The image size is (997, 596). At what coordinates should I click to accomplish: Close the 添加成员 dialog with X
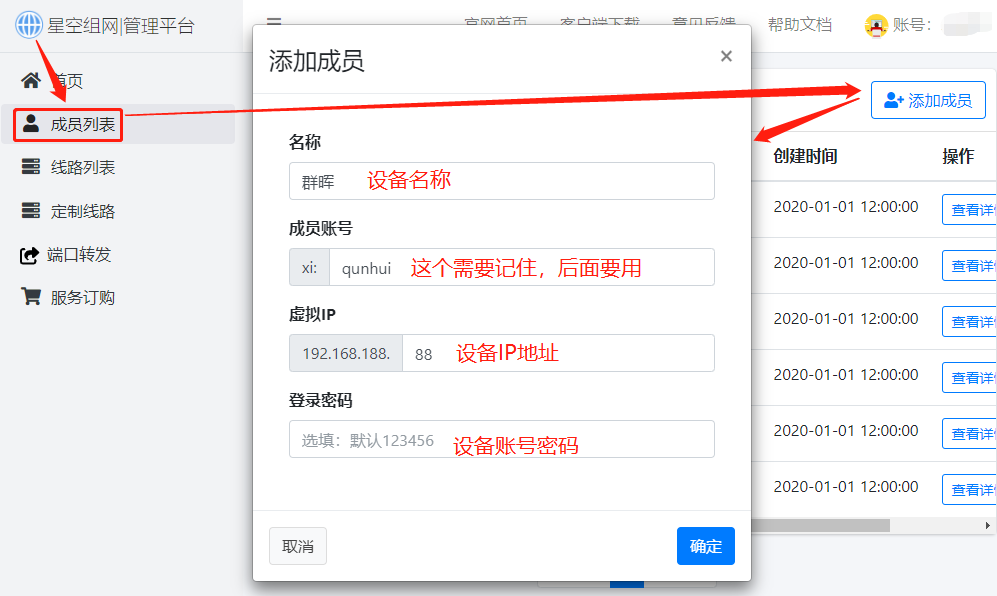(x=726, y=57)
